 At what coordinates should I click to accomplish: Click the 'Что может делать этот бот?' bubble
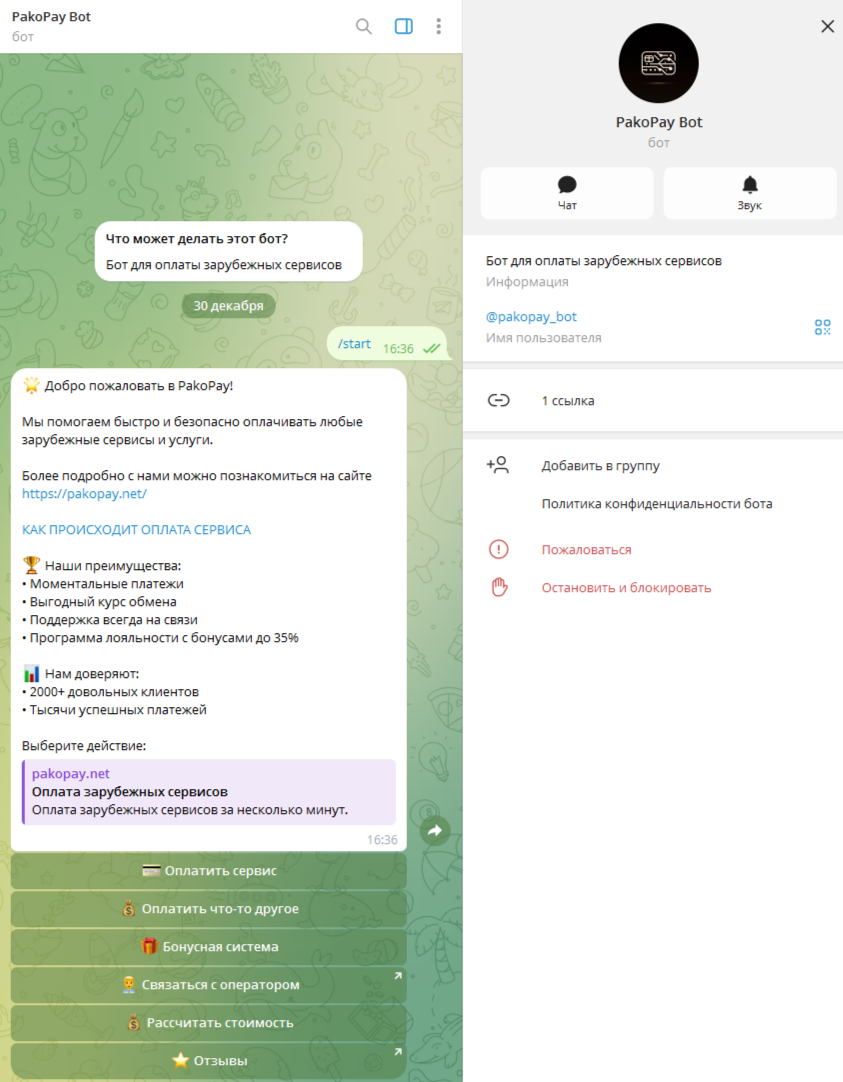228,251
